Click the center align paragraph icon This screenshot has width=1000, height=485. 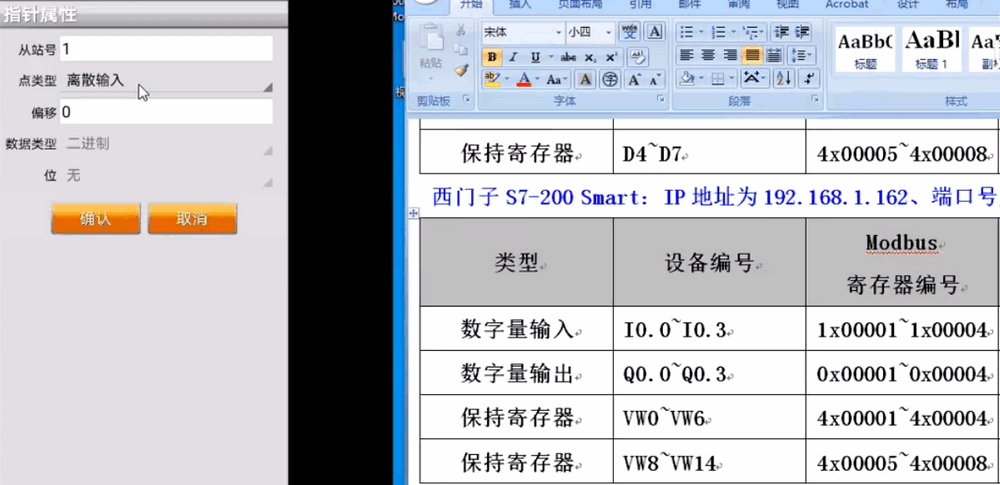click(x=708, y=55)
